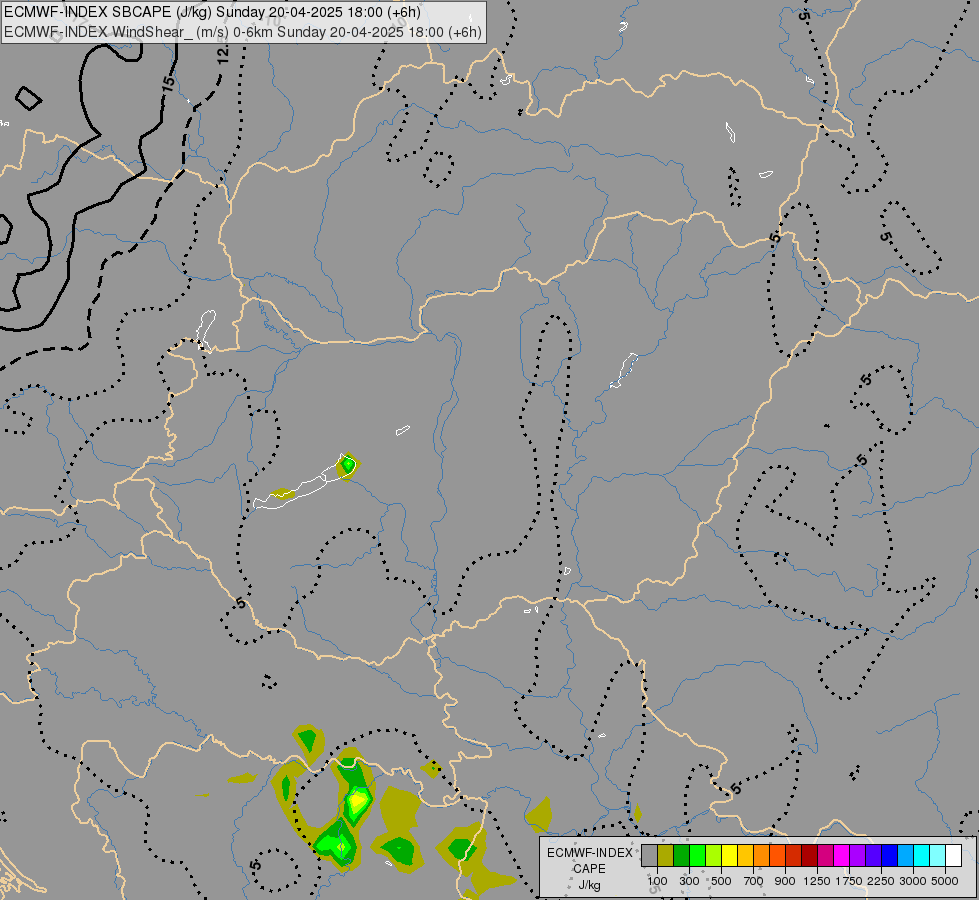Click the orange legend swatch
The height and width of the screenshot is (900, 979).
[762, 855]
